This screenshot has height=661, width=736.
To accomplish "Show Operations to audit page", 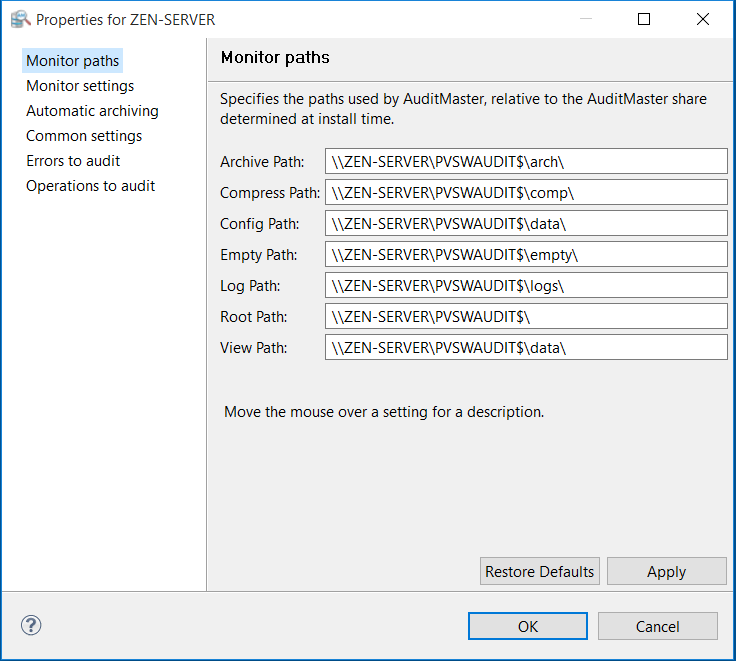I will [x=90, y=186].
